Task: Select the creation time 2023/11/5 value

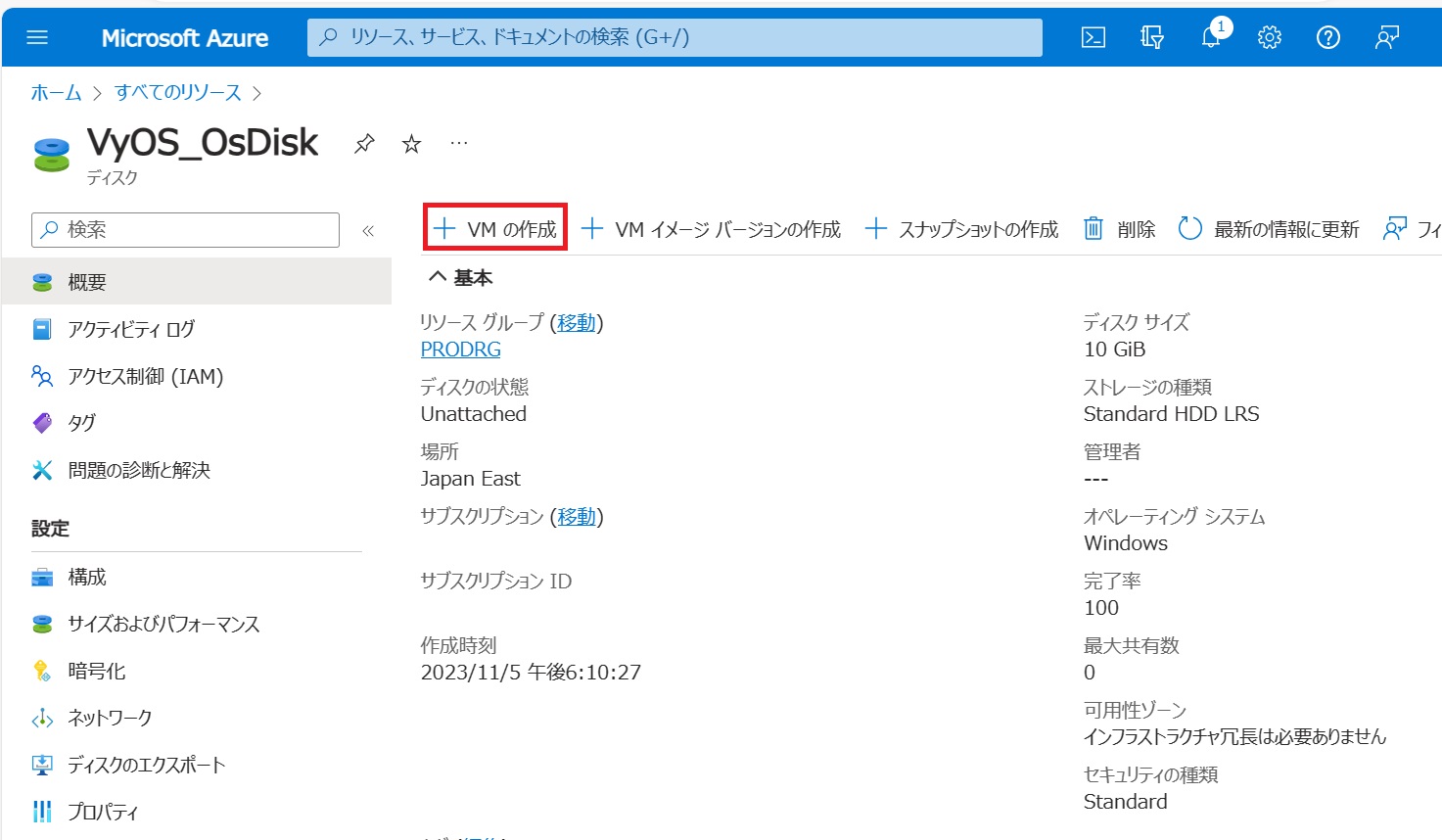Action: [531, 673]
